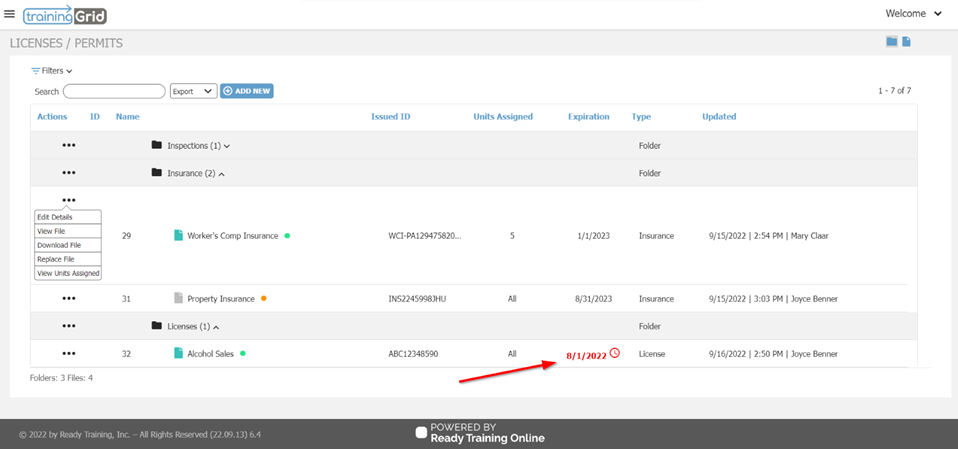Click the Worker's Comp Insurance file icon

[179, 236]
